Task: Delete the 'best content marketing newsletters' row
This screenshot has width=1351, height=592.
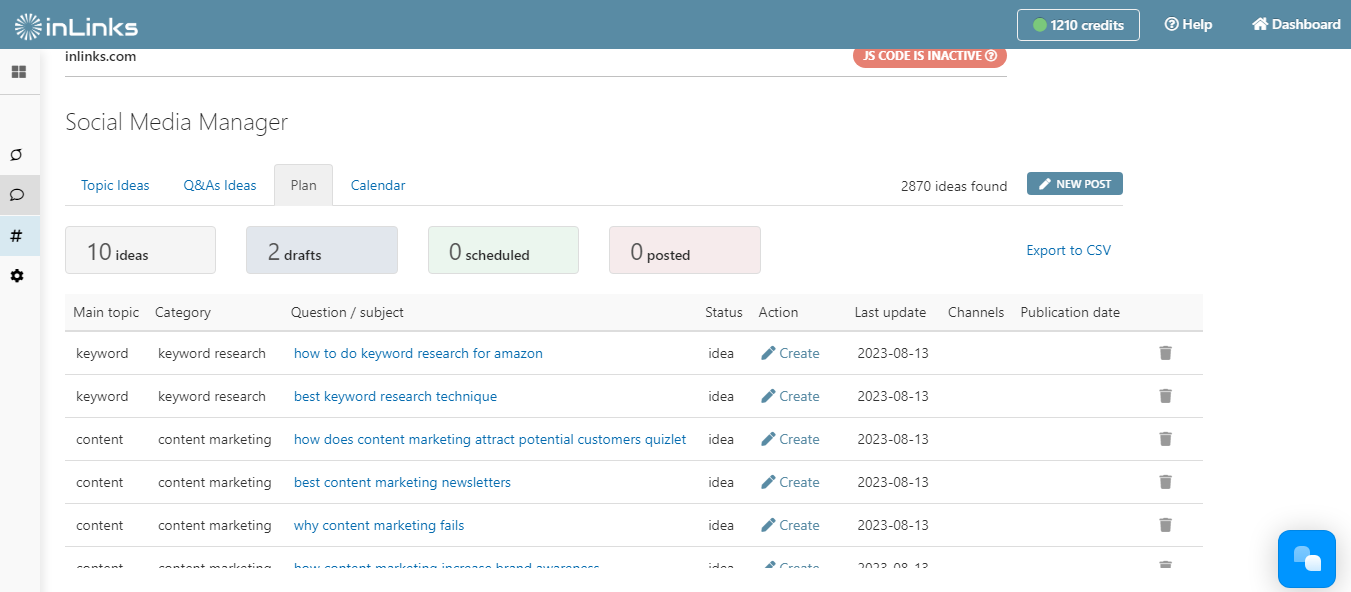Action: (x=1165, y=482)
